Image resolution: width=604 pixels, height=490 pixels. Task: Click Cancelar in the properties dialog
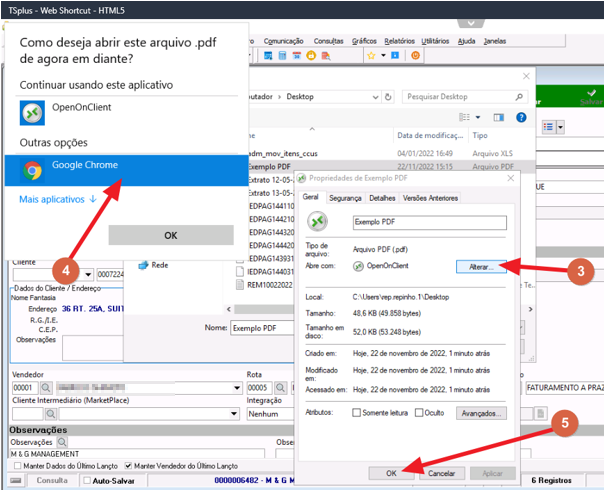point(441,473)
